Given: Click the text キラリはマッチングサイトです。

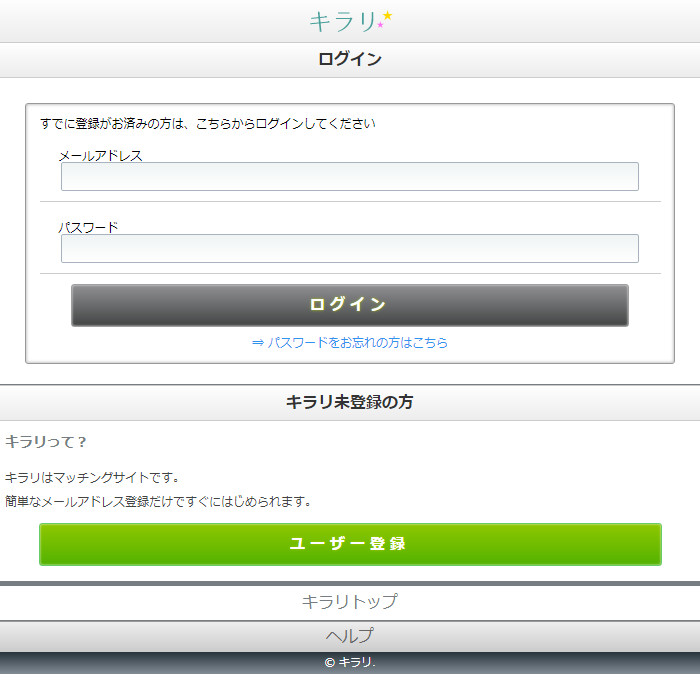Looking at the screenshot, I should 92,477.
